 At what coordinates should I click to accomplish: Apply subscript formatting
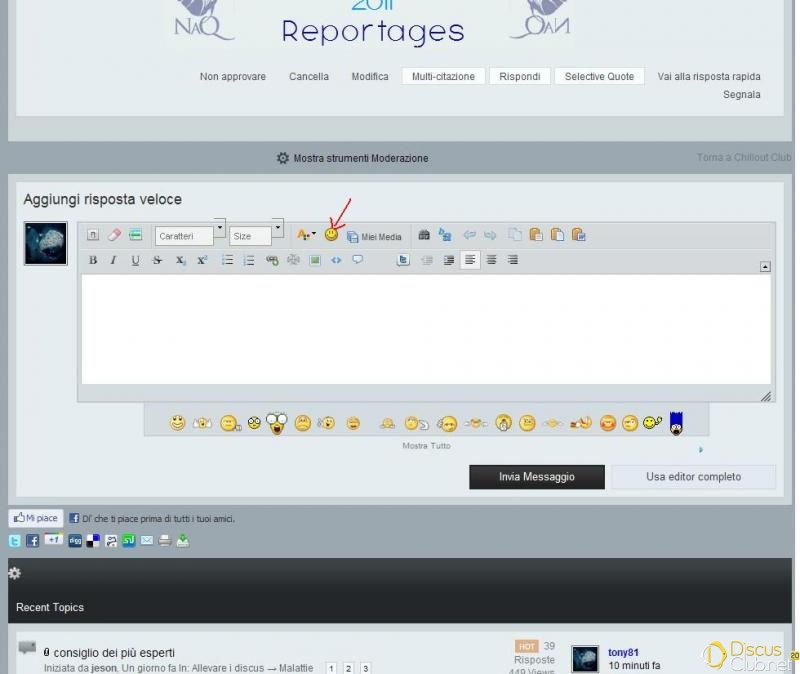click(x=180, y=260)
